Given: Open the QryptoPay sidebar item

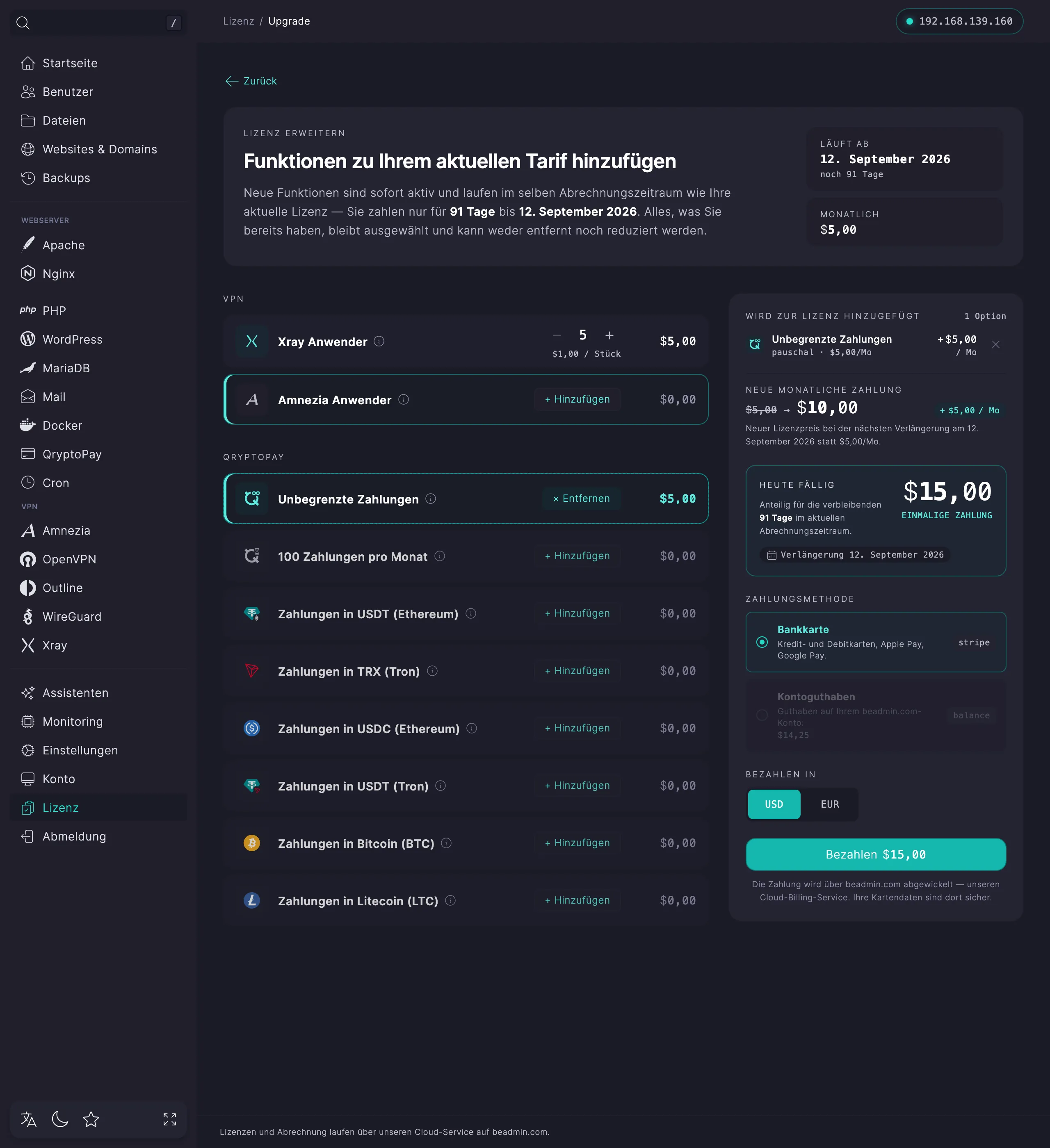Looking at the screenshot, I should pos(98,454).
